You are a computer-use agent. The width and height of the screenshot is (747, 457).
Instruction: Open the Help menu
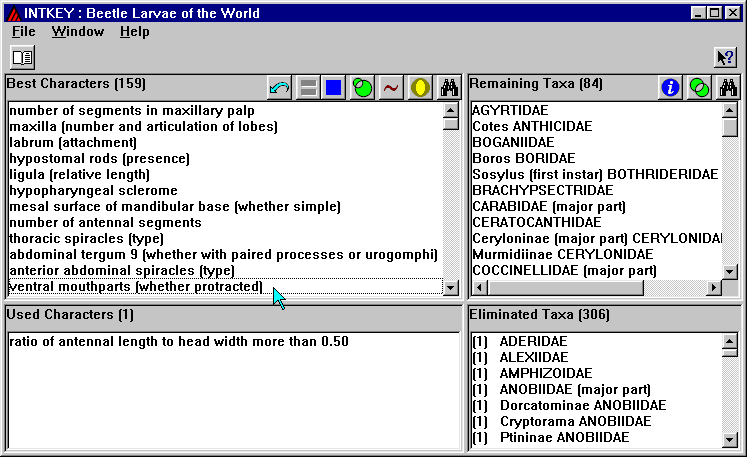point(134,31)
